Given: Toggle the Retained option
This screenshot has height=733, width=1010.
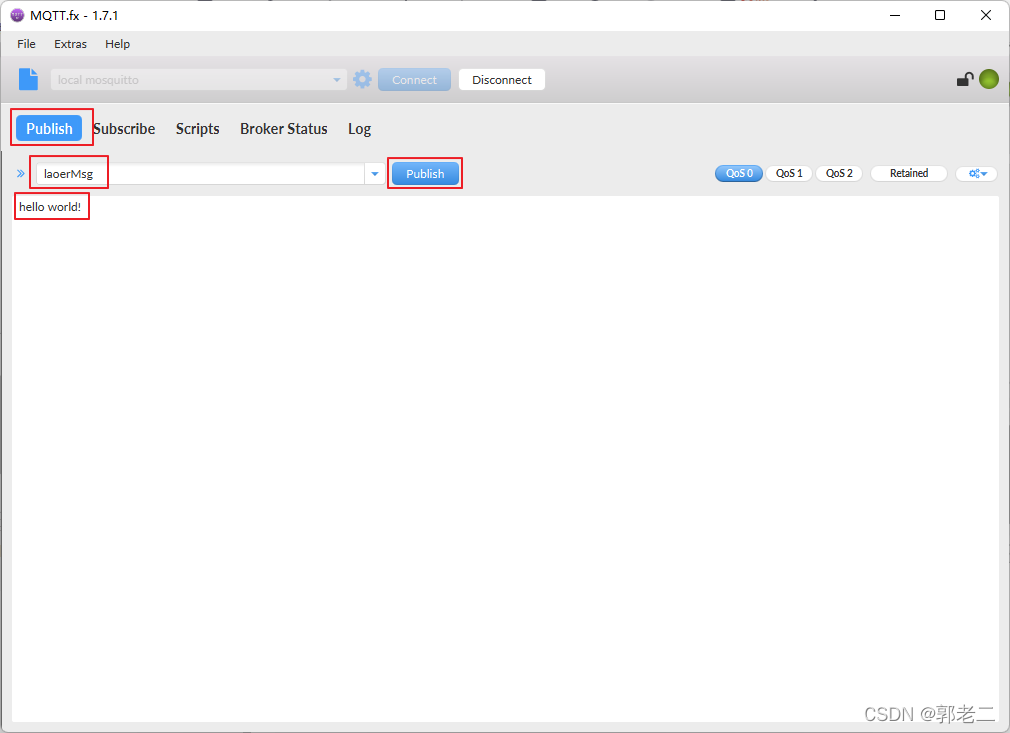Looking at the screenshot, I should pyautogui.click(x=909, y=173).
